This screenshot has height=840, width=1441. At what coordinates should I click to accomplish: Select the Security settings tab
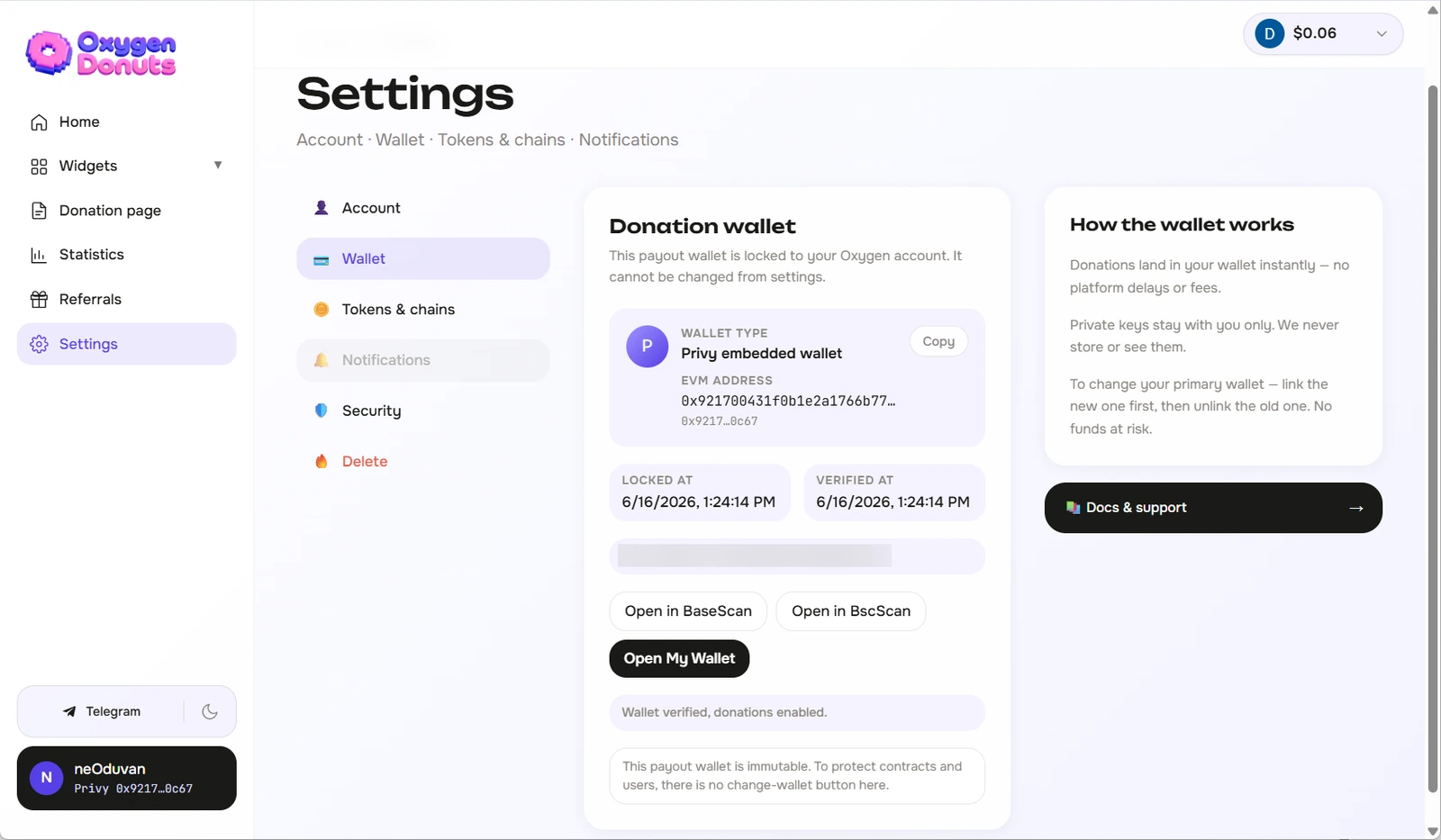point(423,411)
